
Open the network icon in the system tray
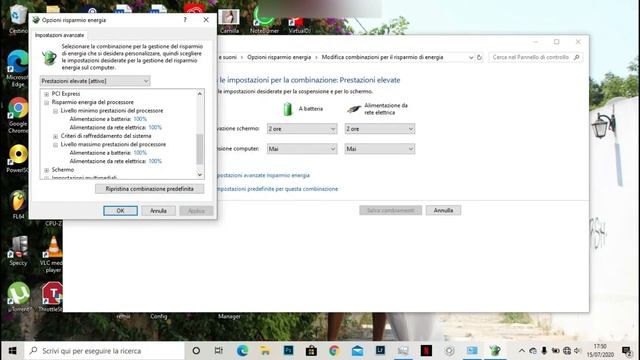(x=567, y=351)
